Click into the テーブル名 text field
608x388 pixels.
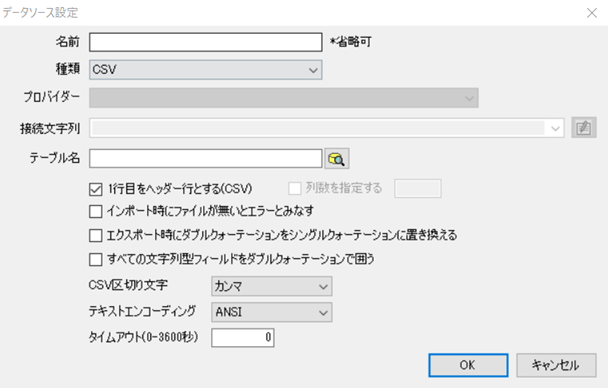[206, 159]
